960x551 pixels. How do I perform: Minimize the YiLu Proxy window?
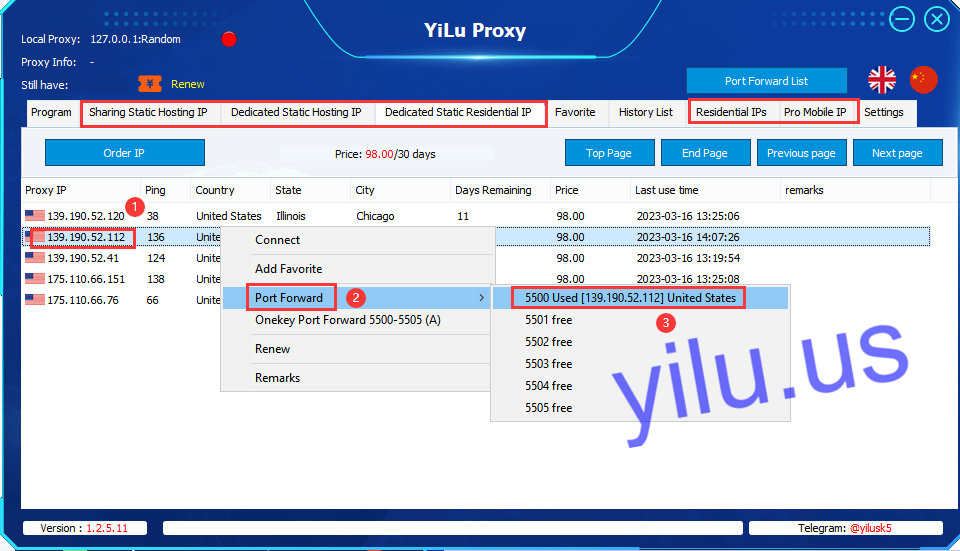[901, 19]
